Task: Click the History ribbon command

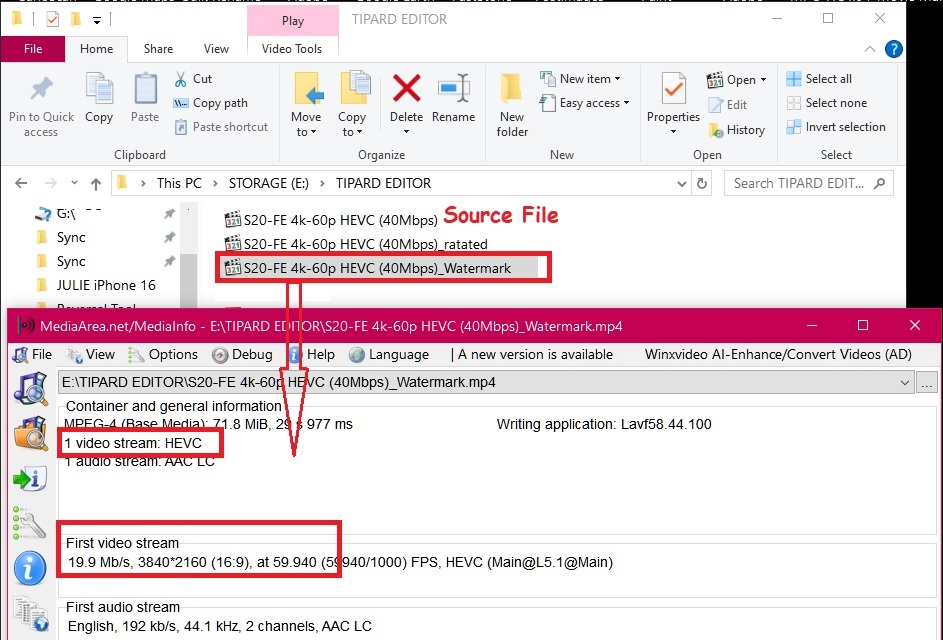Action: pyautogui.click(x=737, y=130)
